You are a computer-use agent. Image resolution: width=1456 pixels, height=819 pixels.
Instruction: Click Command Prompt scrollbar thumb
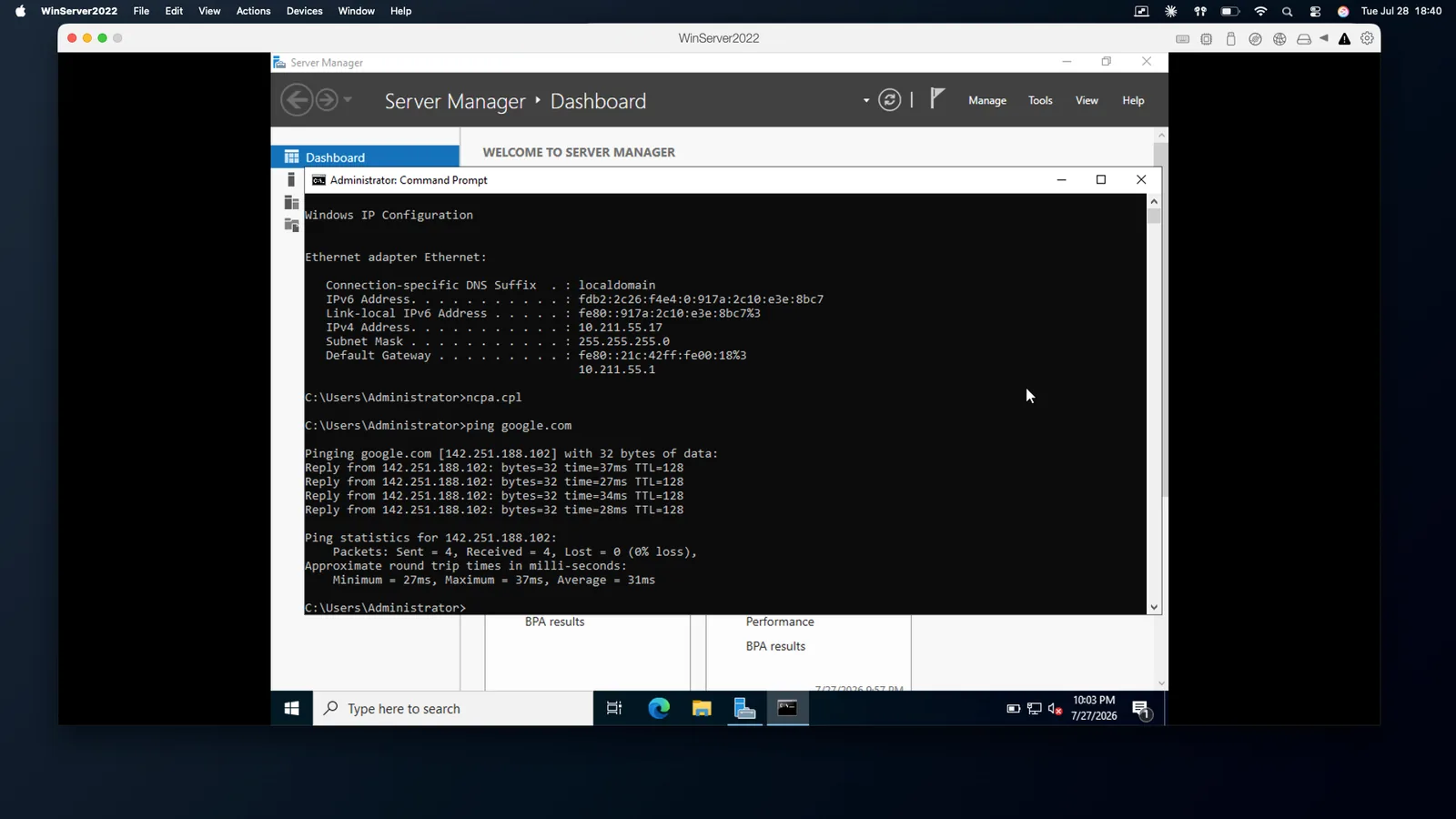pos(1154,217)
